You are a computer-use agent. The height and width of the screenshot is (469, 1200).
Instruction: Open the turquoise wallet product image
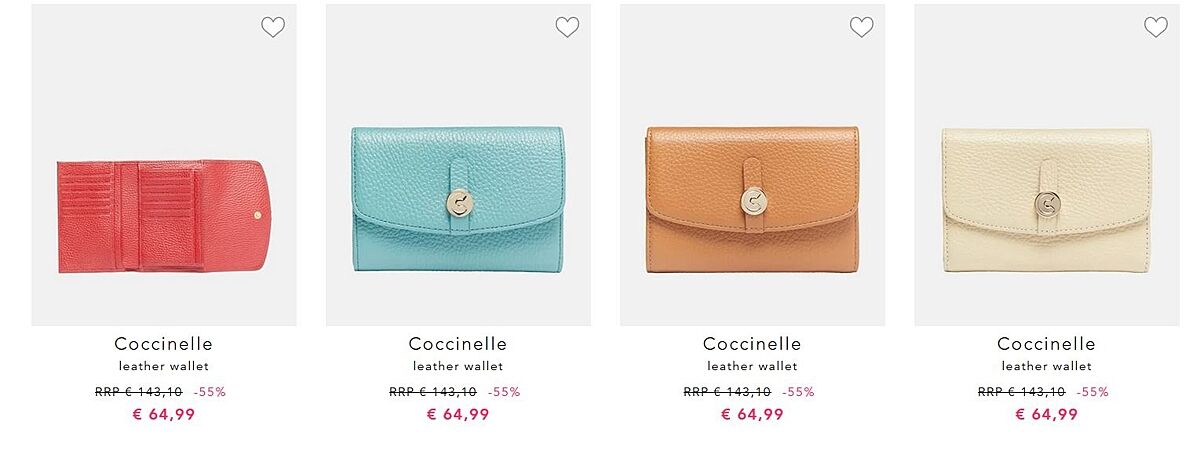coord(458,165)
